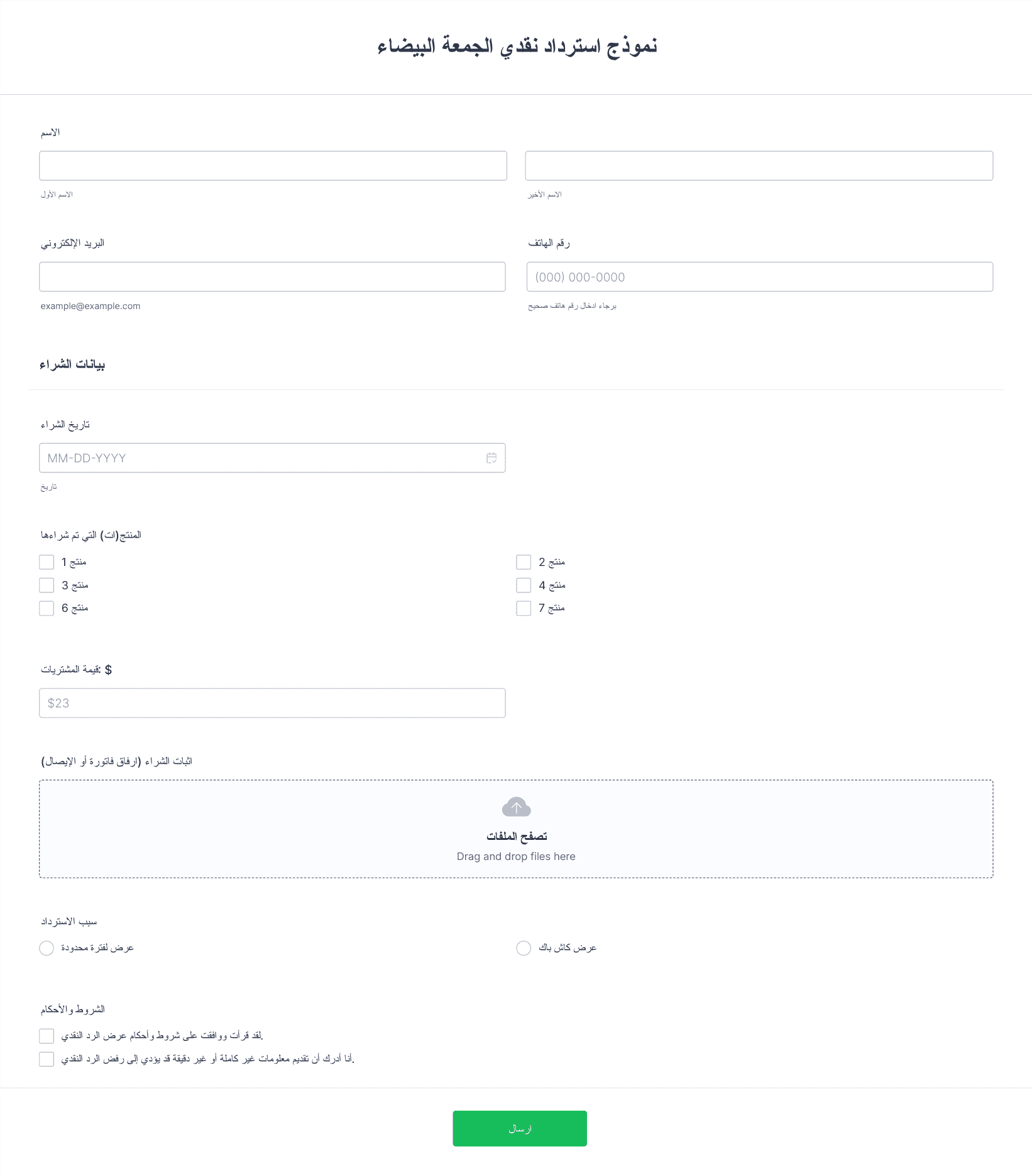Tick the منتج 3 checkbox

coord(47,585)
